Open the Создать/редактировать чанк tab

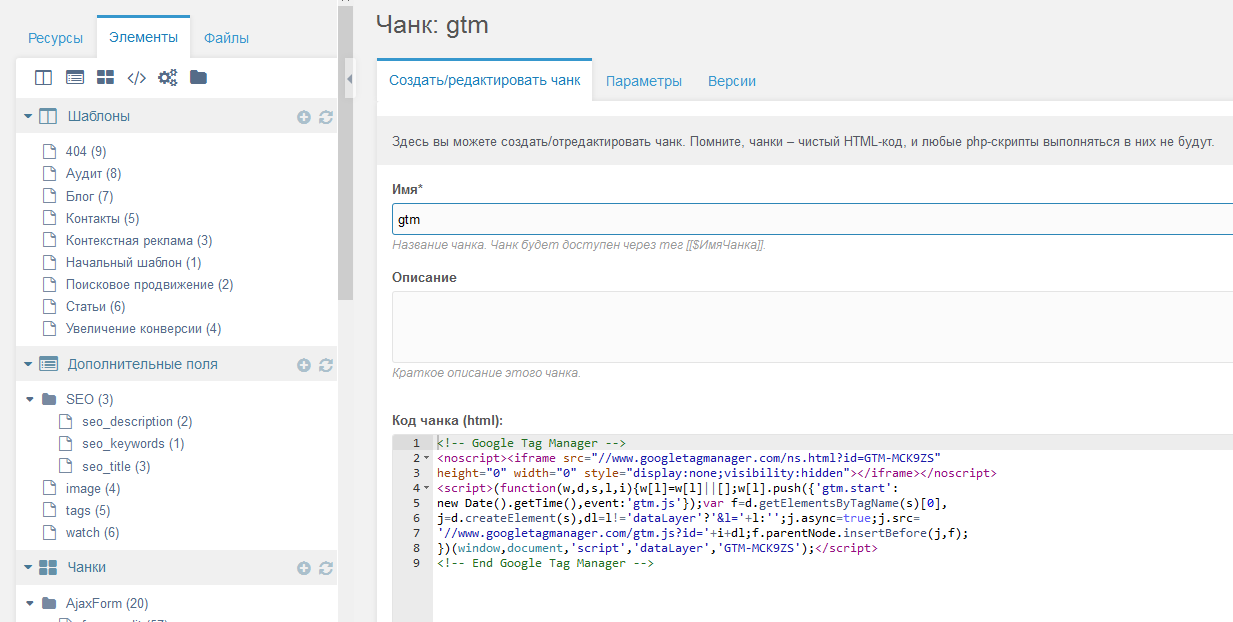point(484,81)
